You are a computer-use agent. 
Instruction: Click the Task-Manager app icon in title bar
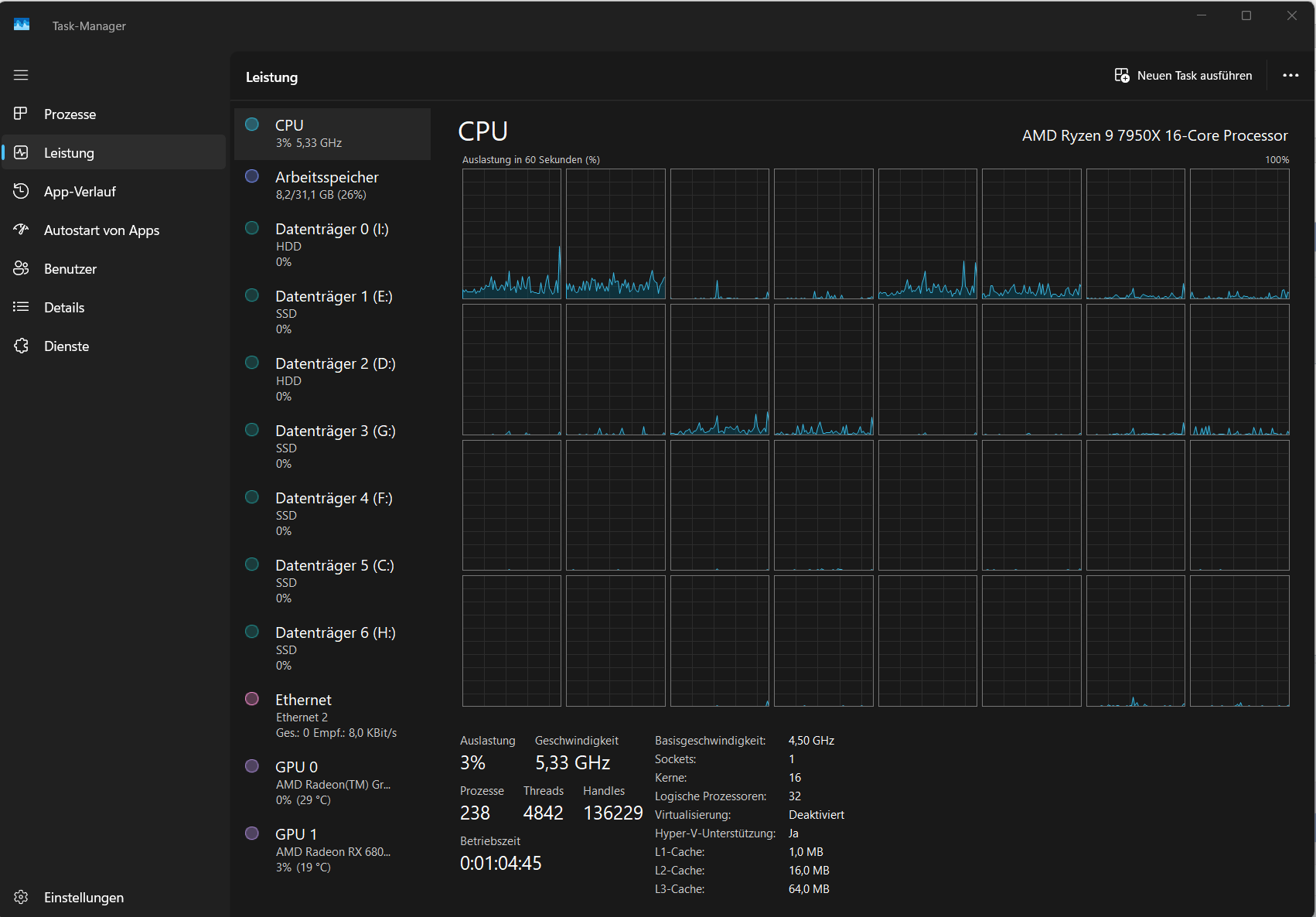pos(22,25)
